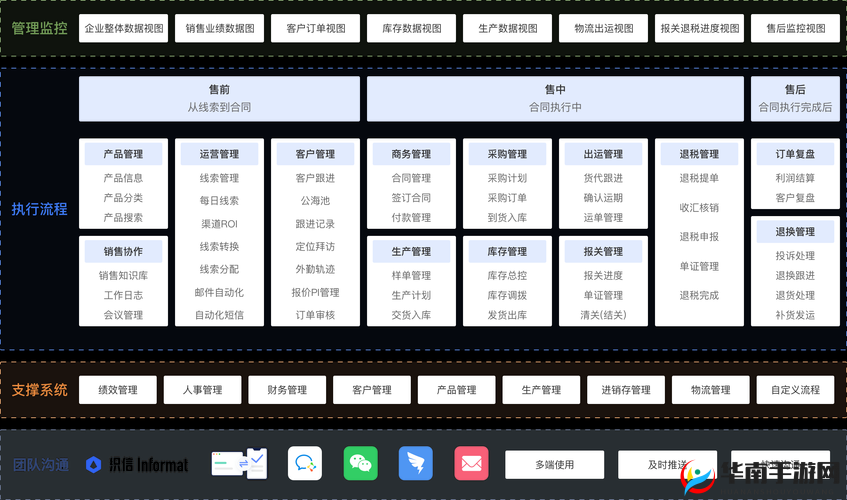Viewport: 847px width, 500px height.
Task: Select 客户订单视图 box
Action: [315, 29]
